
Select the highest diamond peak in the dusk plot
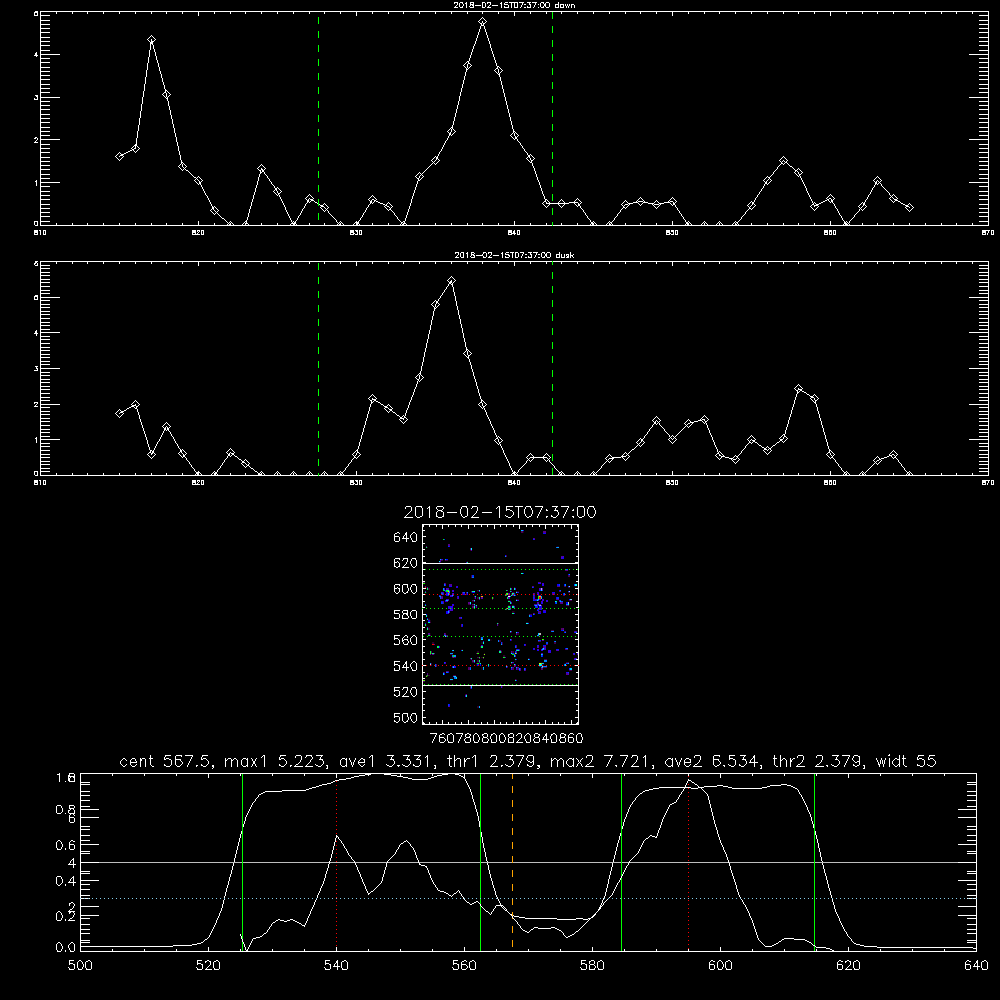(452, 281)
